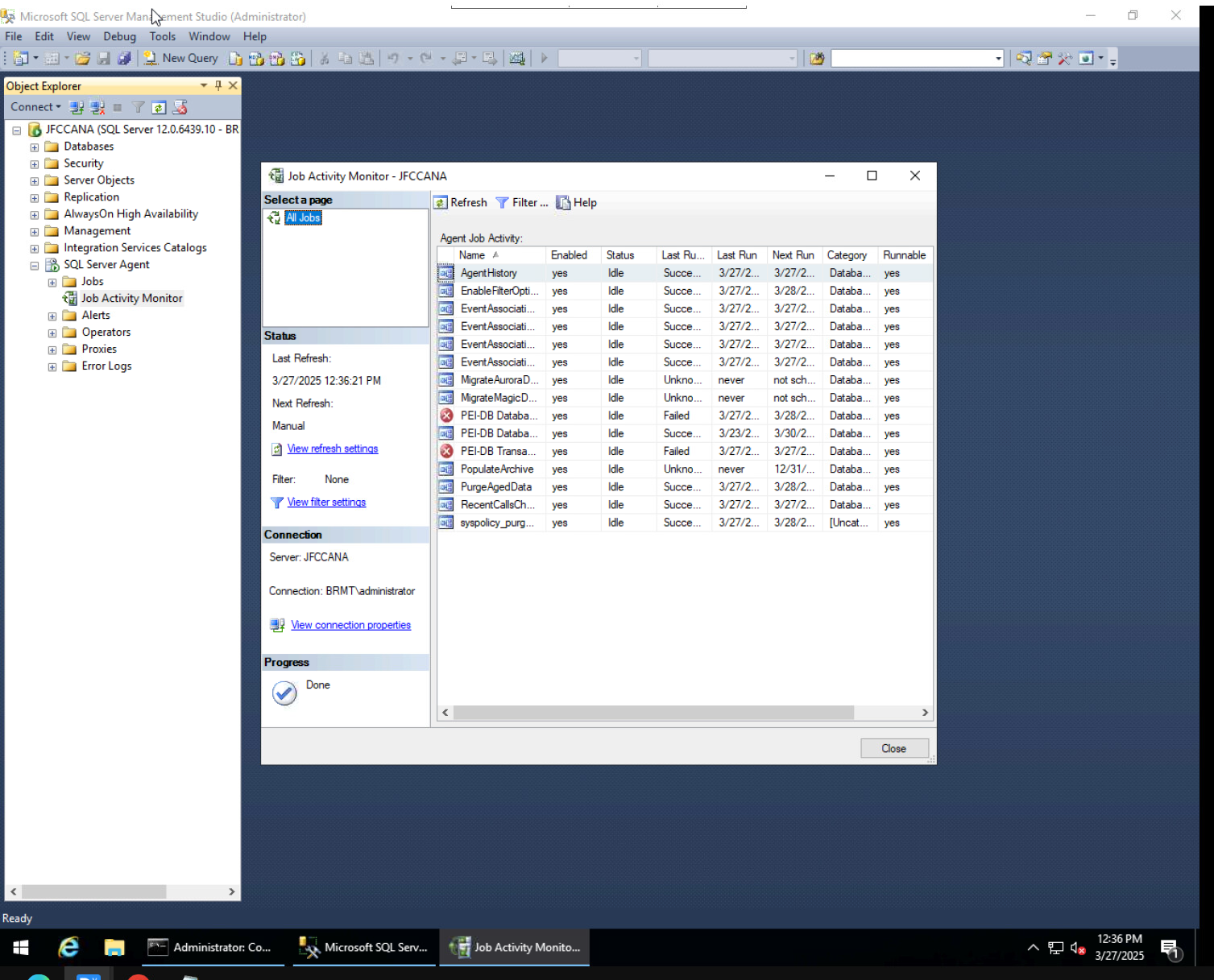
Task: Open the View menu
Action: point(78,36)
